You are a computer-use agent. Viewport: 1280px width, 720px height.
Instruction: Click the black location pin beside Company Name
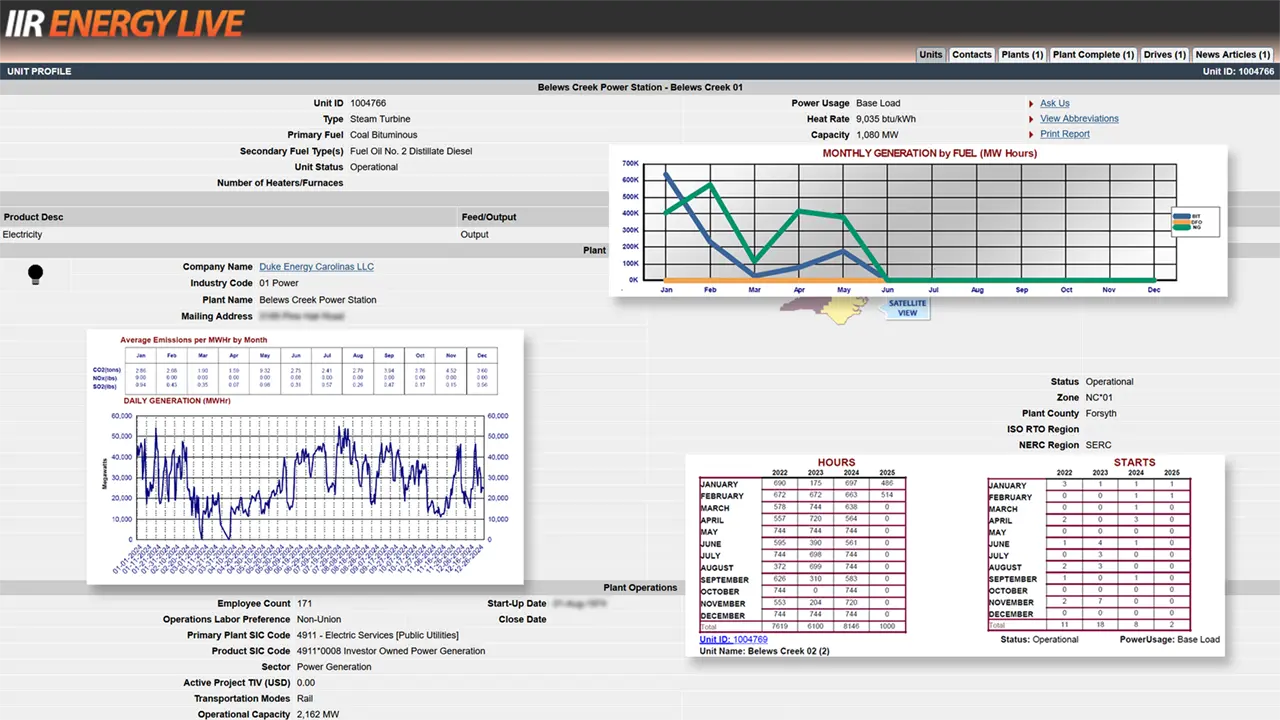click(35, 273)
